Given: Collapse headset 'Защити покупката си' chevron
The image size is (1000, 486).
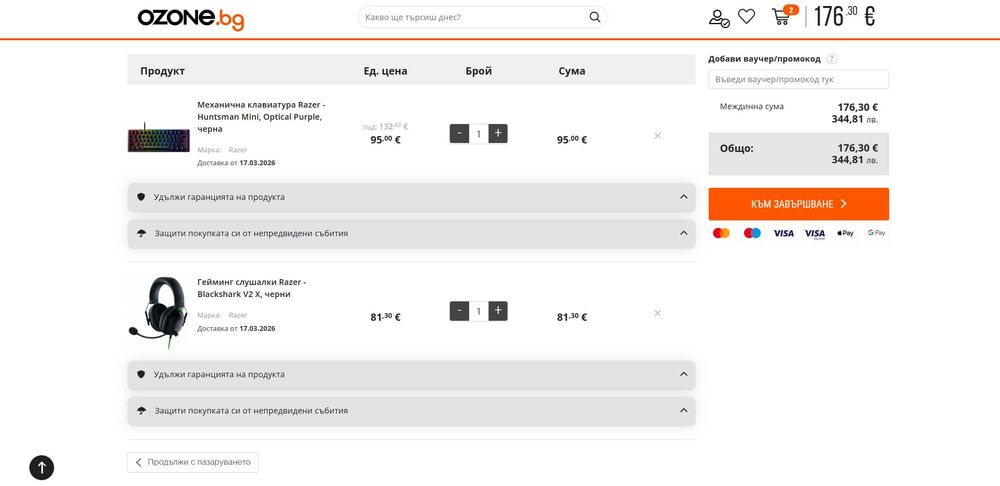Looking at the screenshot, I should [684, 411].
